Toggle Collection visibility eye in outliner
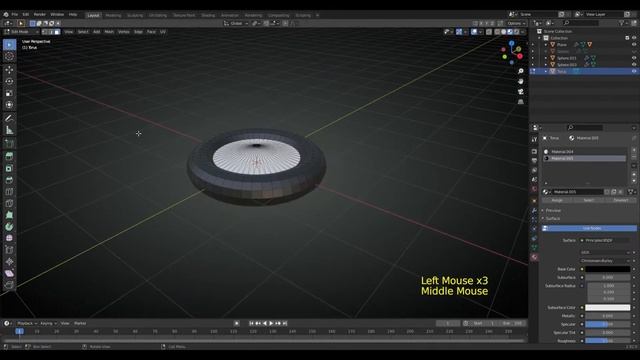640x360 pixels. [634, 38]
